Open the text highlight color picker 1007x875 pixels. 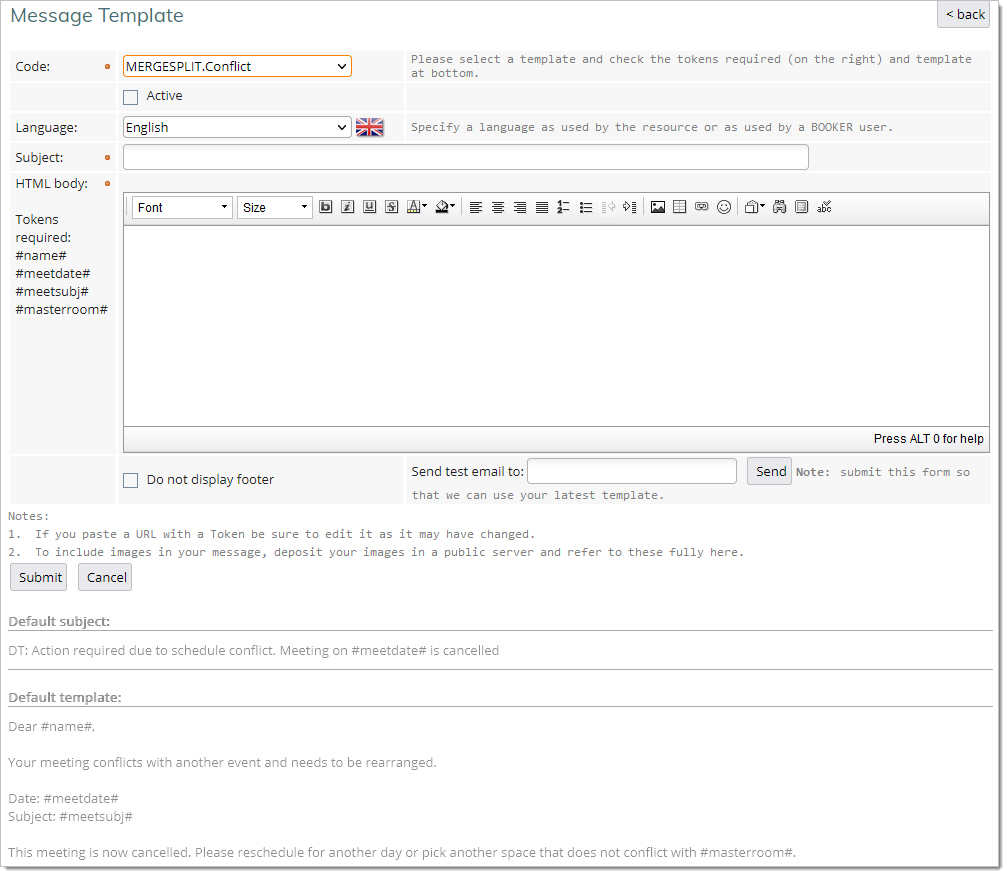[444, 207]
